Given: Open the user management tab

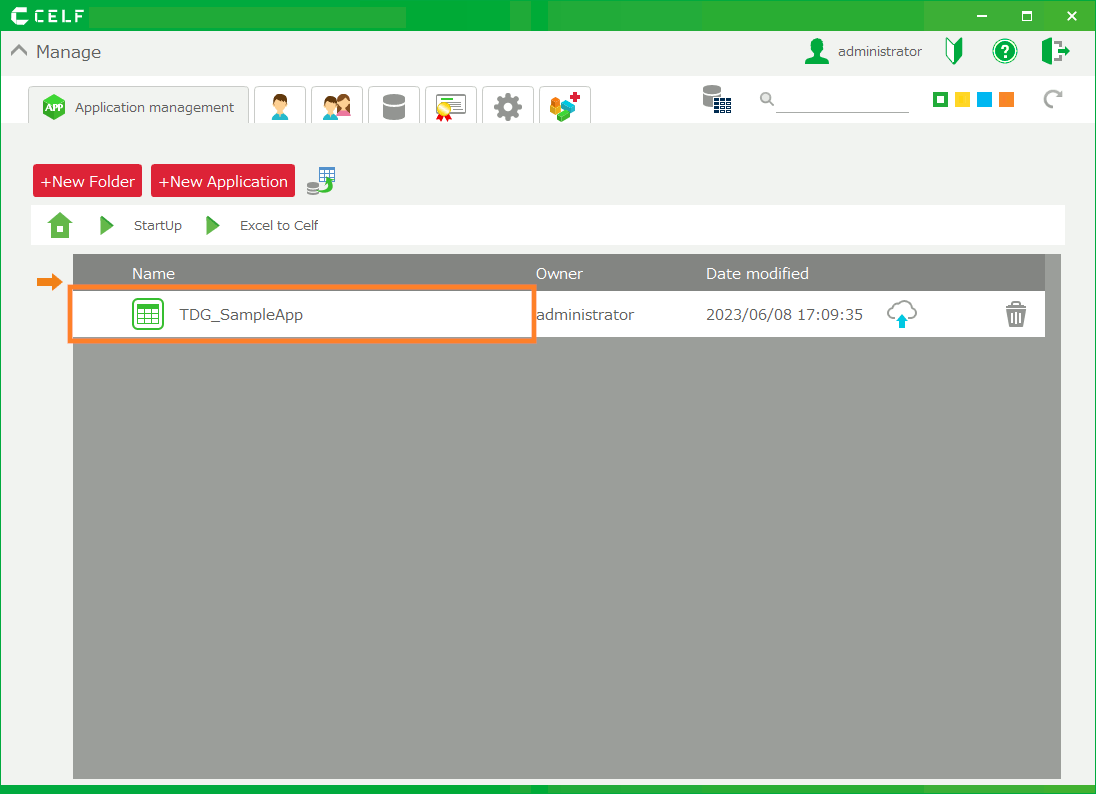Looking at the screenshot, I should [x=279, y=106].
